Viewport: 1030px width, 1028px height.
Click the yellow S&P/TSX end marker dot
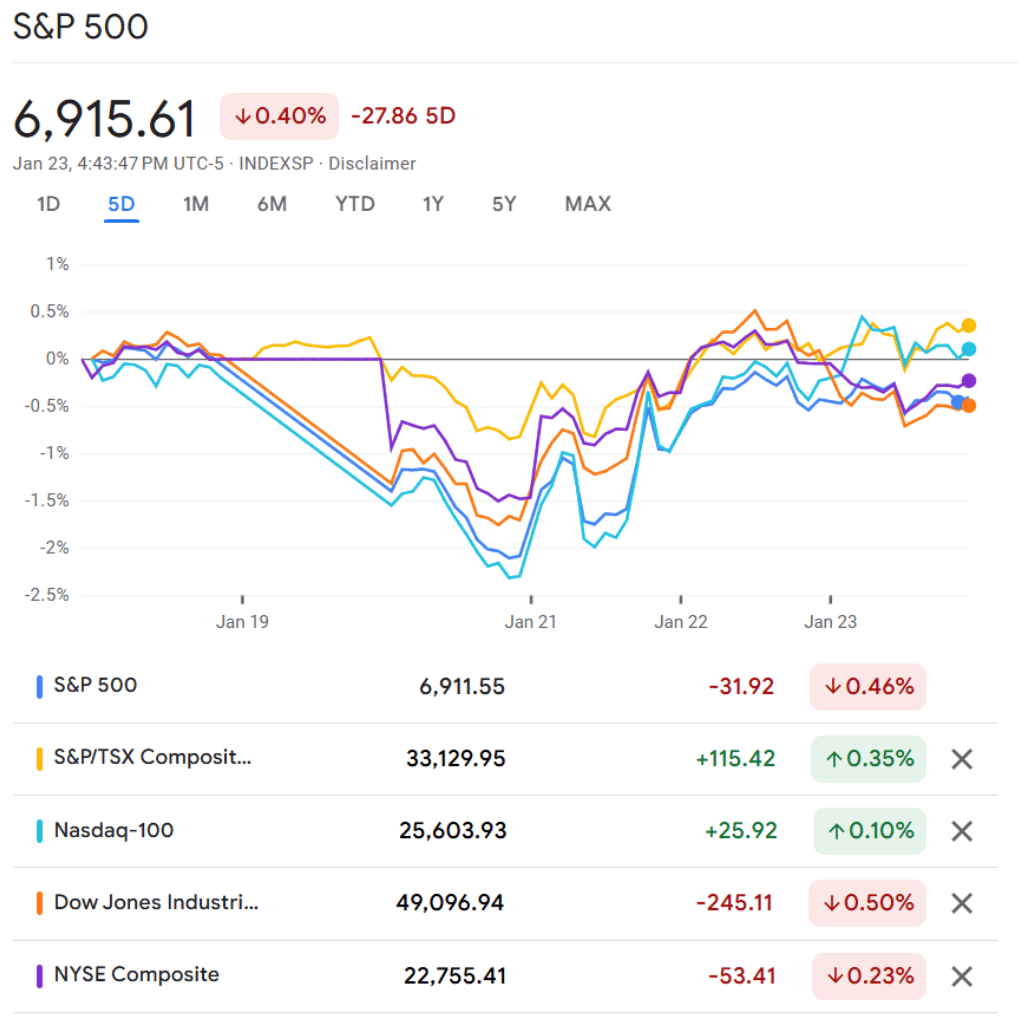pyautogui.click(x=968, y=326)
